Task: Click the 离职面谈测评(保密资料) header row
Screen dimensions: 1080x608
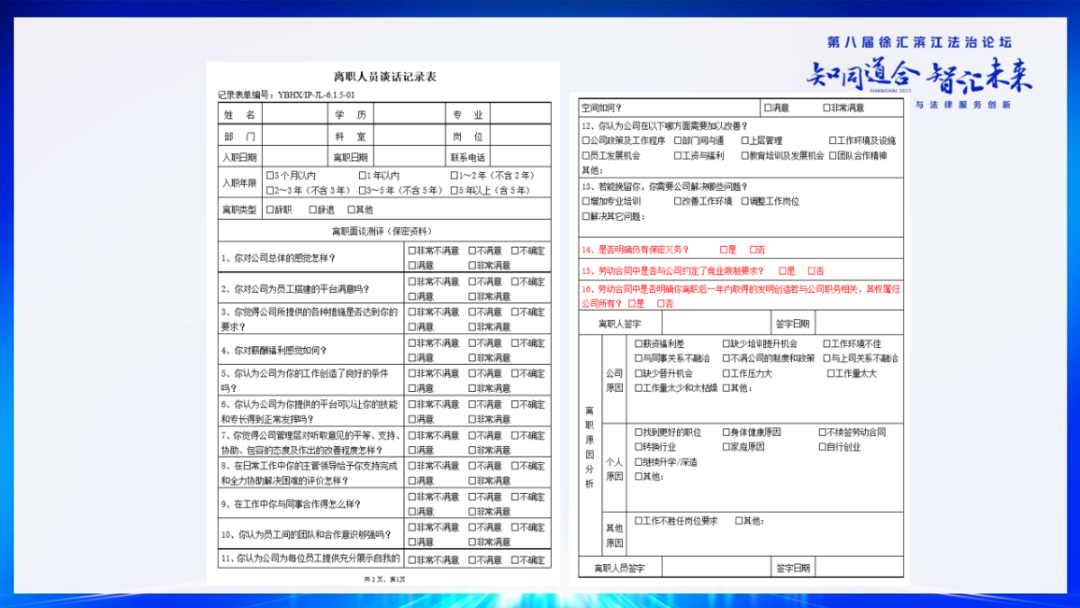Action: click(384, 231)
